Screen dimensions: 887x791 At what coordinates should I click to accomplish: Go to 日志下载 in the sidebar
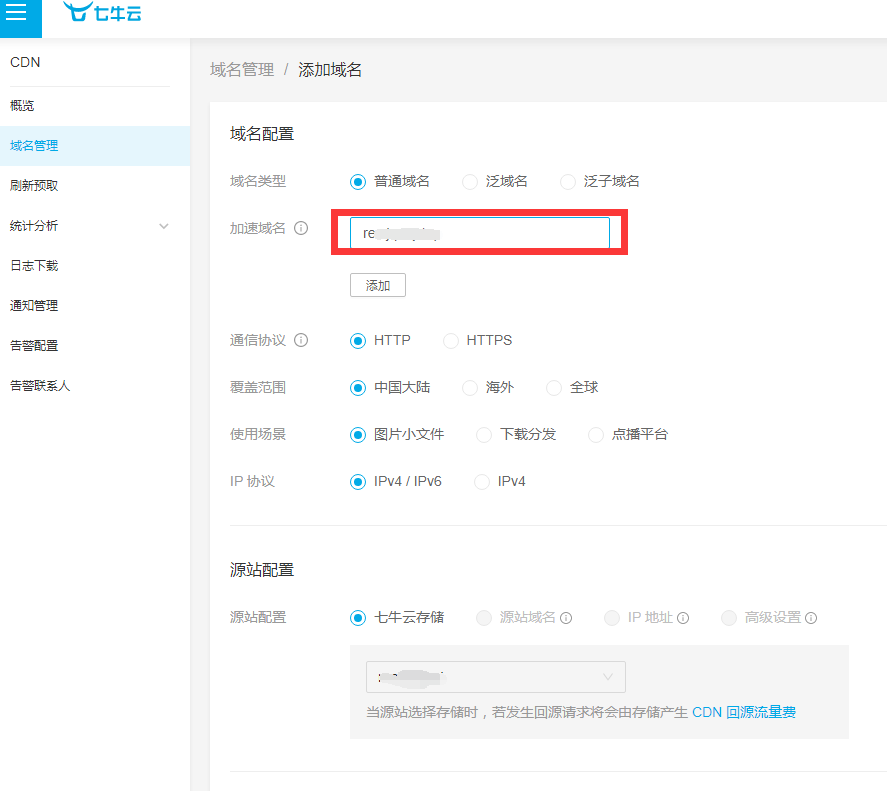[34, 266]
